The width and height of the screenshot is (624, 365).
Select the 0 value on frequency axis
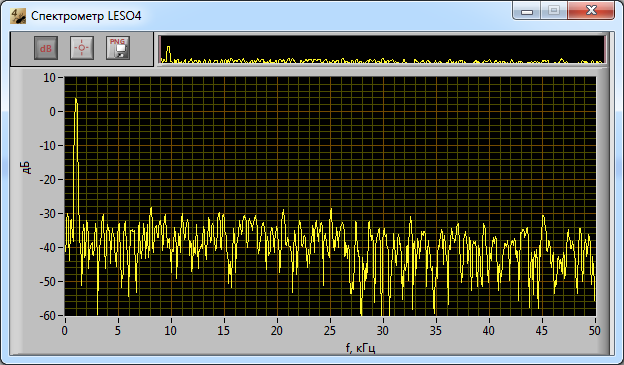pos(65,330)
